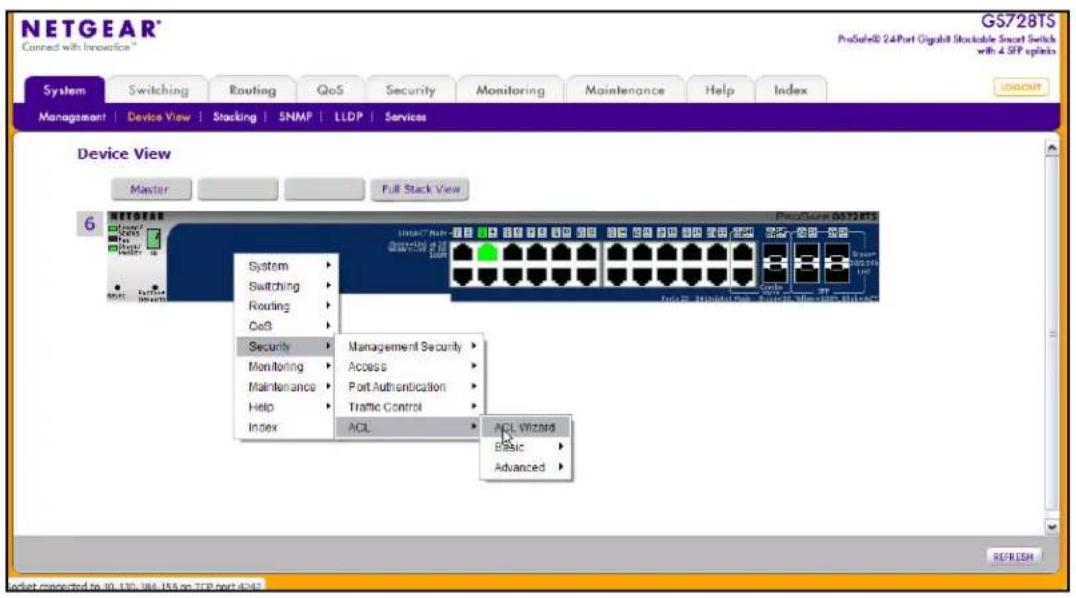Expand arrow beside context menu System
Viewport: 1076px width, 598px height.
(328, 265)
